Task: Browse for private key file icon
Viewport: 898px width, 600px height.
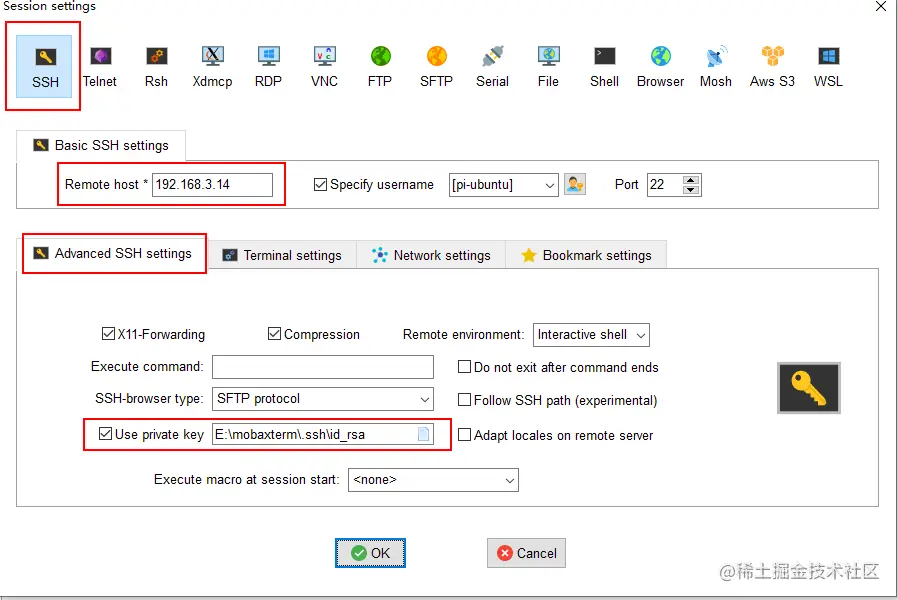Action: coord(423,434)
